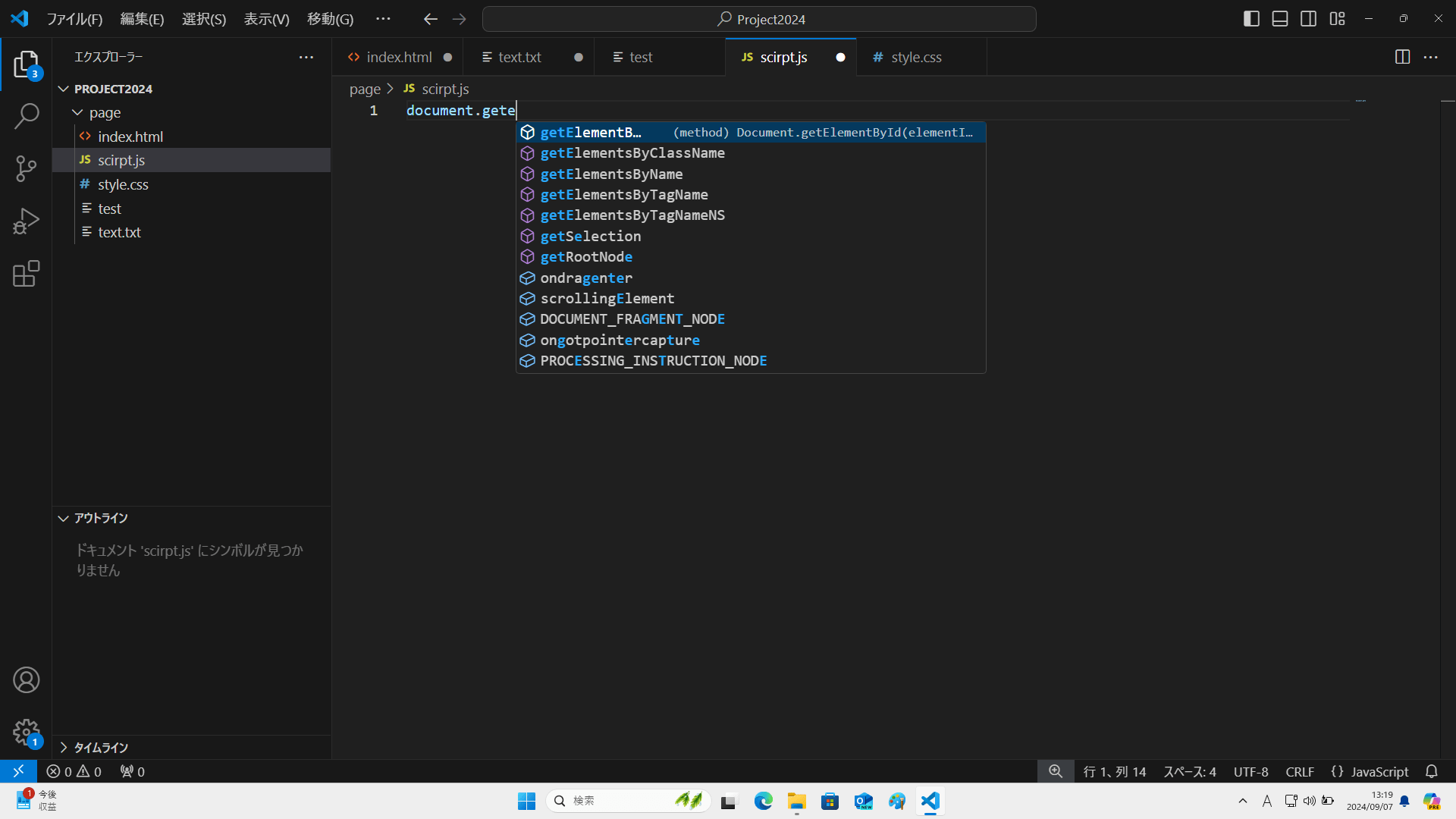Open notifications bell in status bar
This screenshot has height=819, width=1456.
pos(1432,771)
